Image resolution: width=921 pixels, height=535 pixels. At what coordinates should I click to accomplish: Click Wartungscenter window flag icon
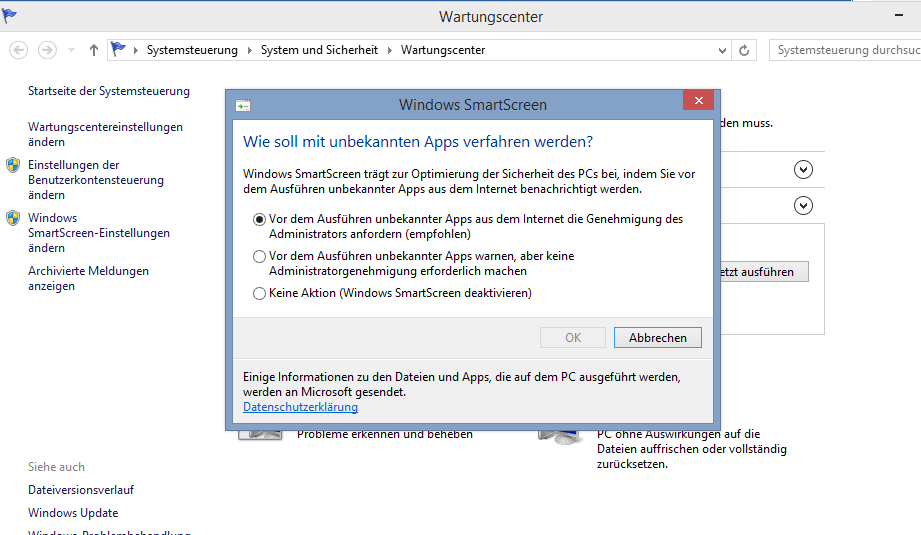(9, 15)
